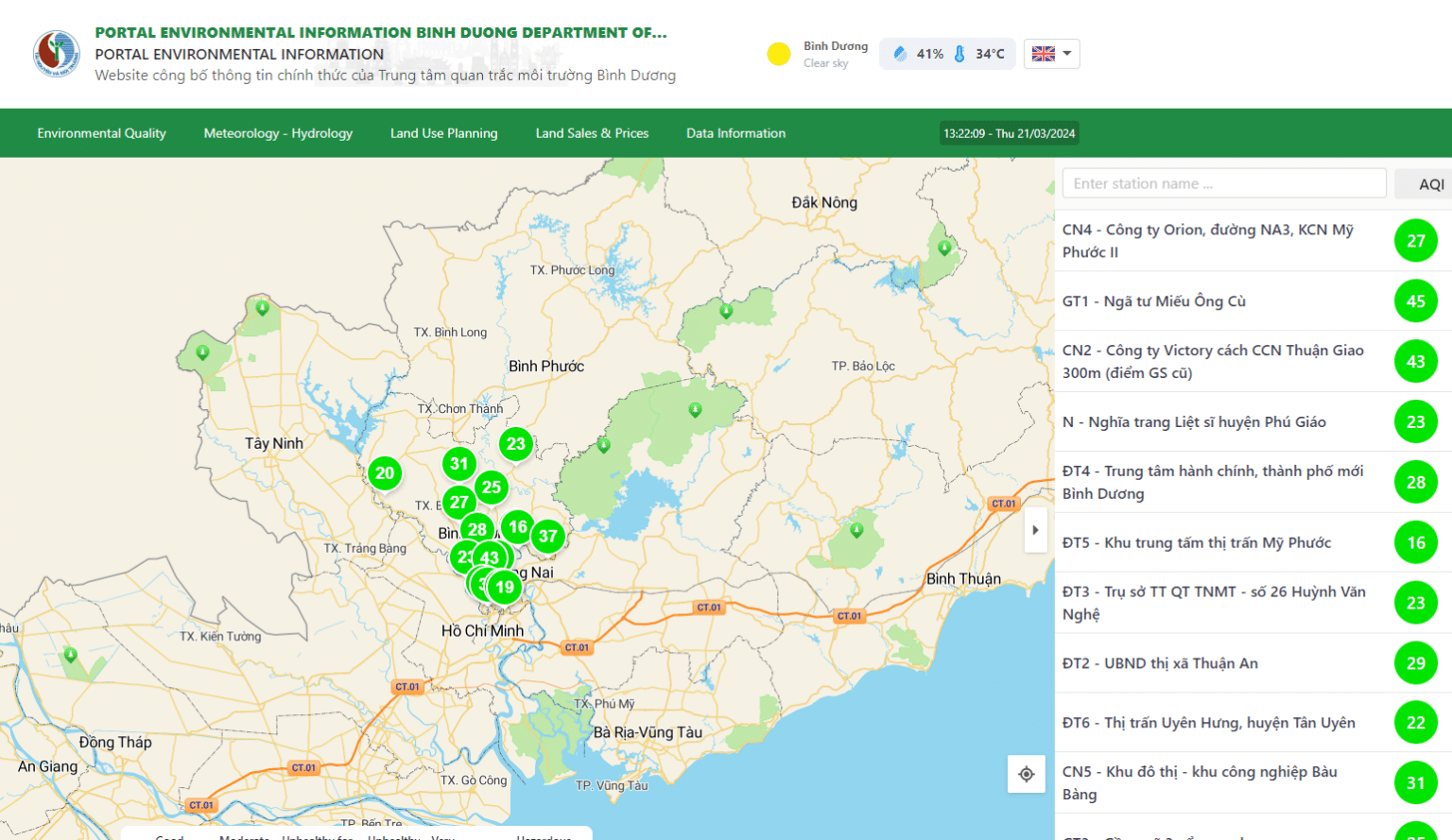Toggle the AQI badge for station GT1
This screenshot has height=840, width=1452.
pyautogui.click(x=1415, y=300)
